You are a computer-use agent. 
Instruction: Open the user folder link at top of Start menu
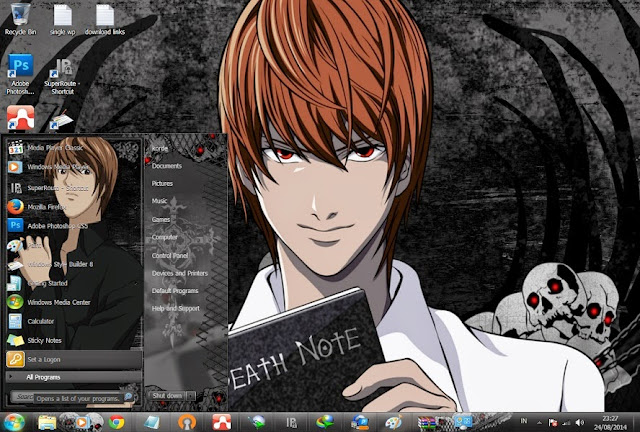160,149
